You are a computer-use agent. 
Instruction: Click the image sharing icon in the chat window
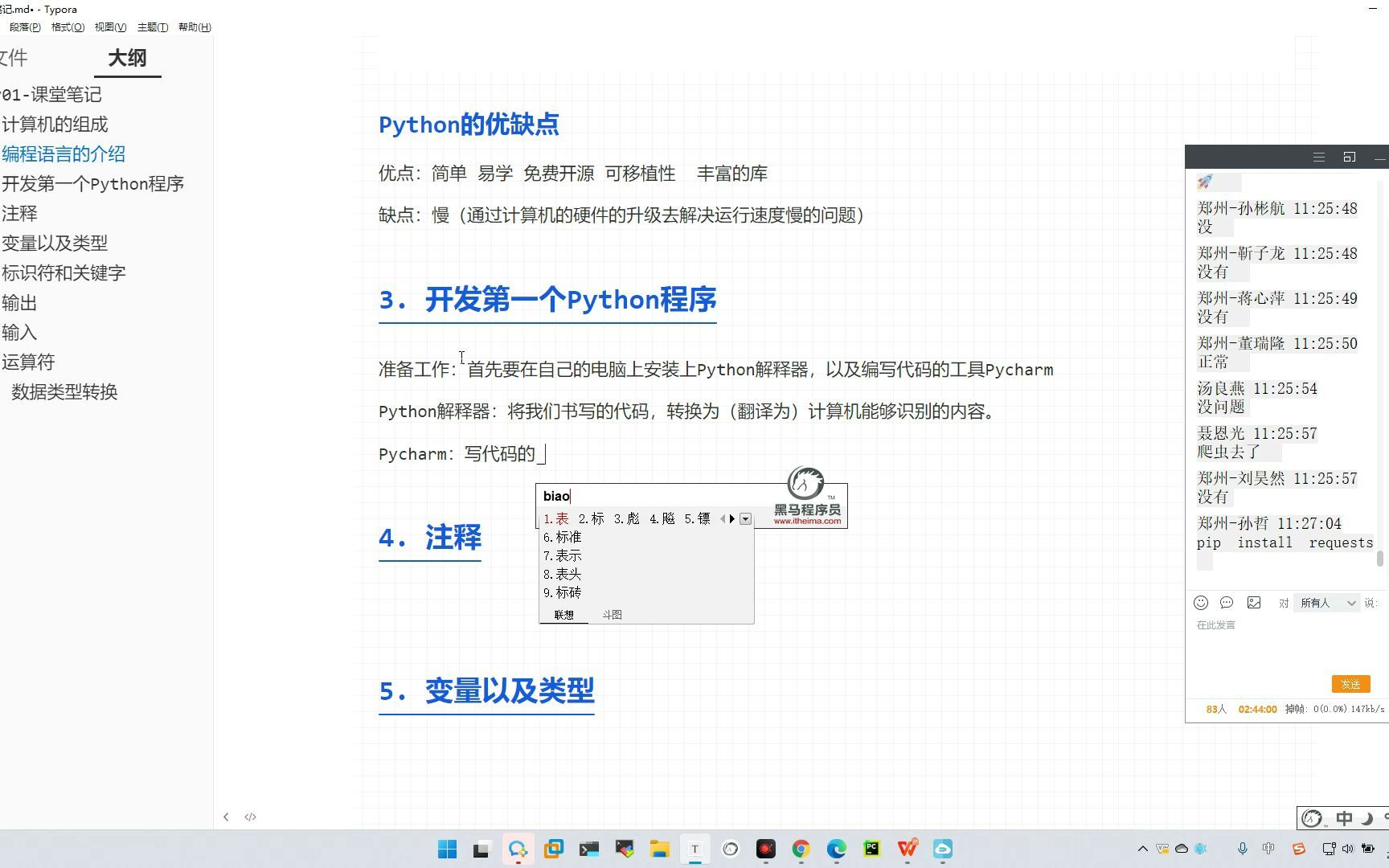point(1254,604)
